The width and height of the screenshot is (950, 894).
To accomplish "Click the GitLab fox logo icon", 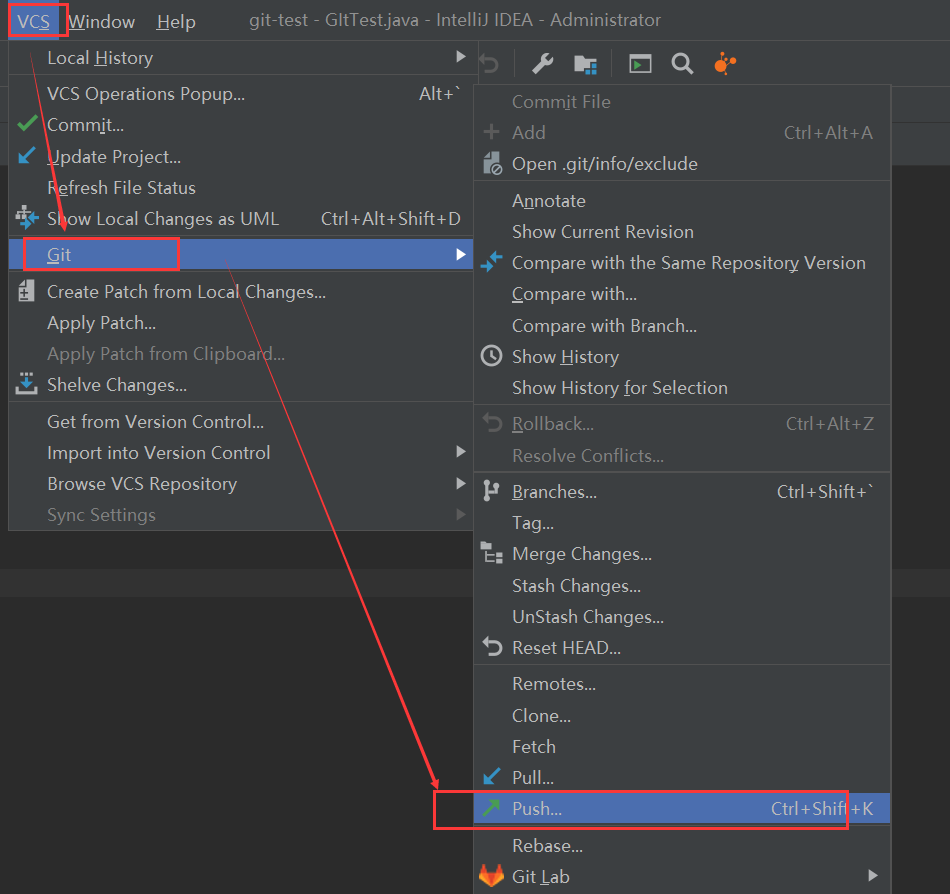I will coord(491,875).
